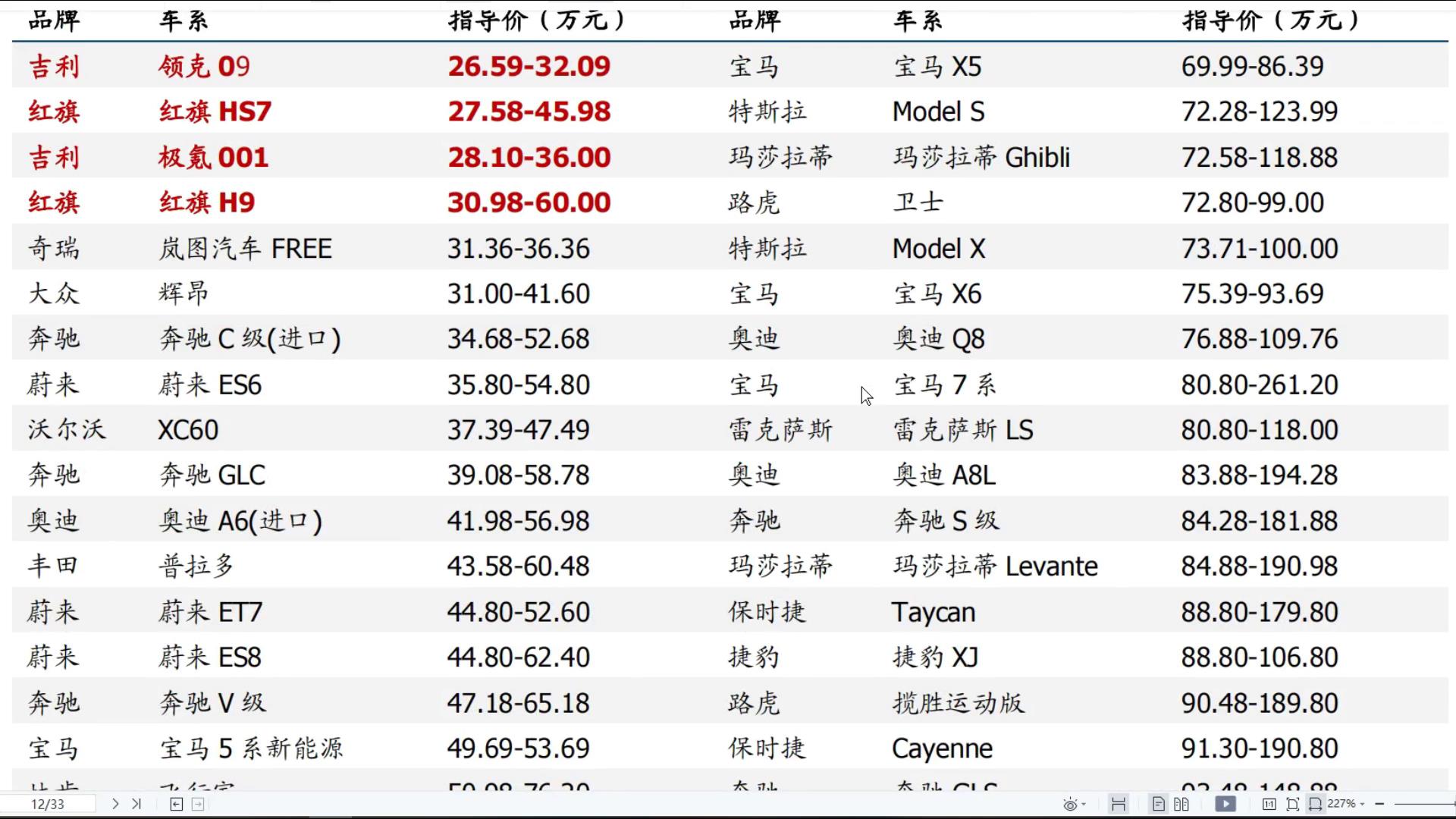
Task: Select the 奔驰 S 级 cell
Action: point(946,521)
